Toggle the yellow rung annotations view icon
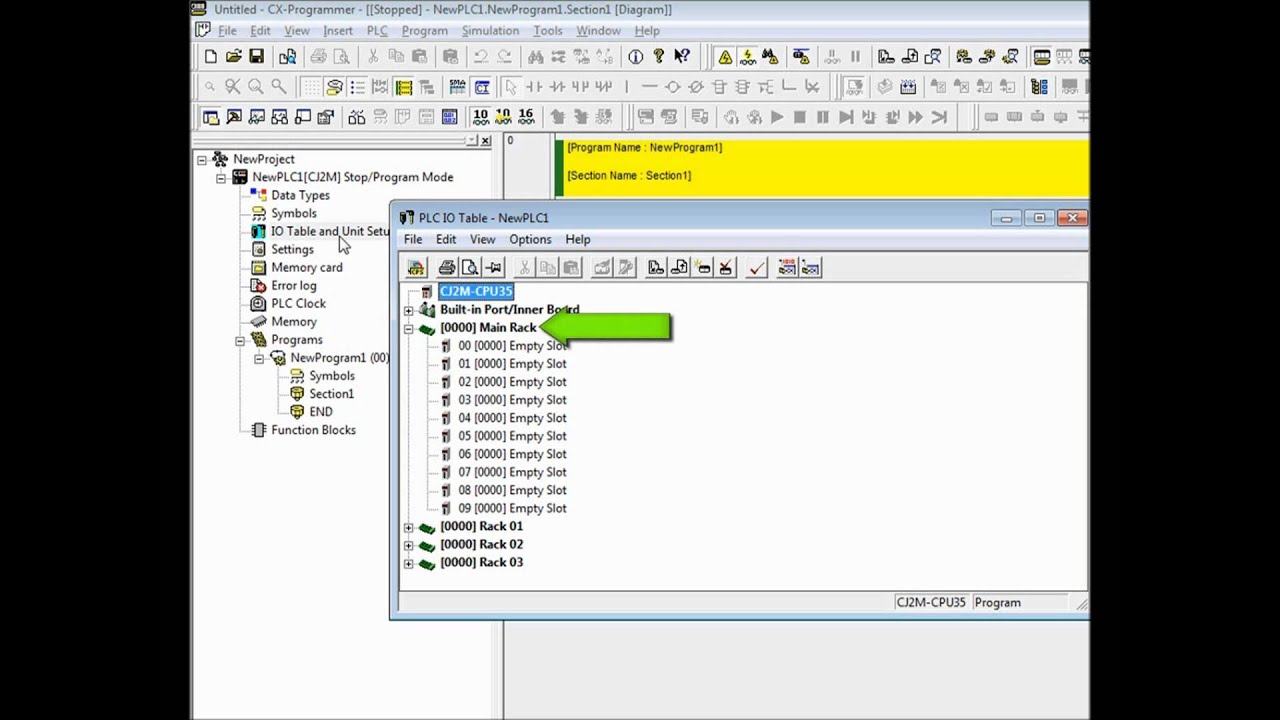The width and height of the screenshot is (1280, 720). coord(403,87)
